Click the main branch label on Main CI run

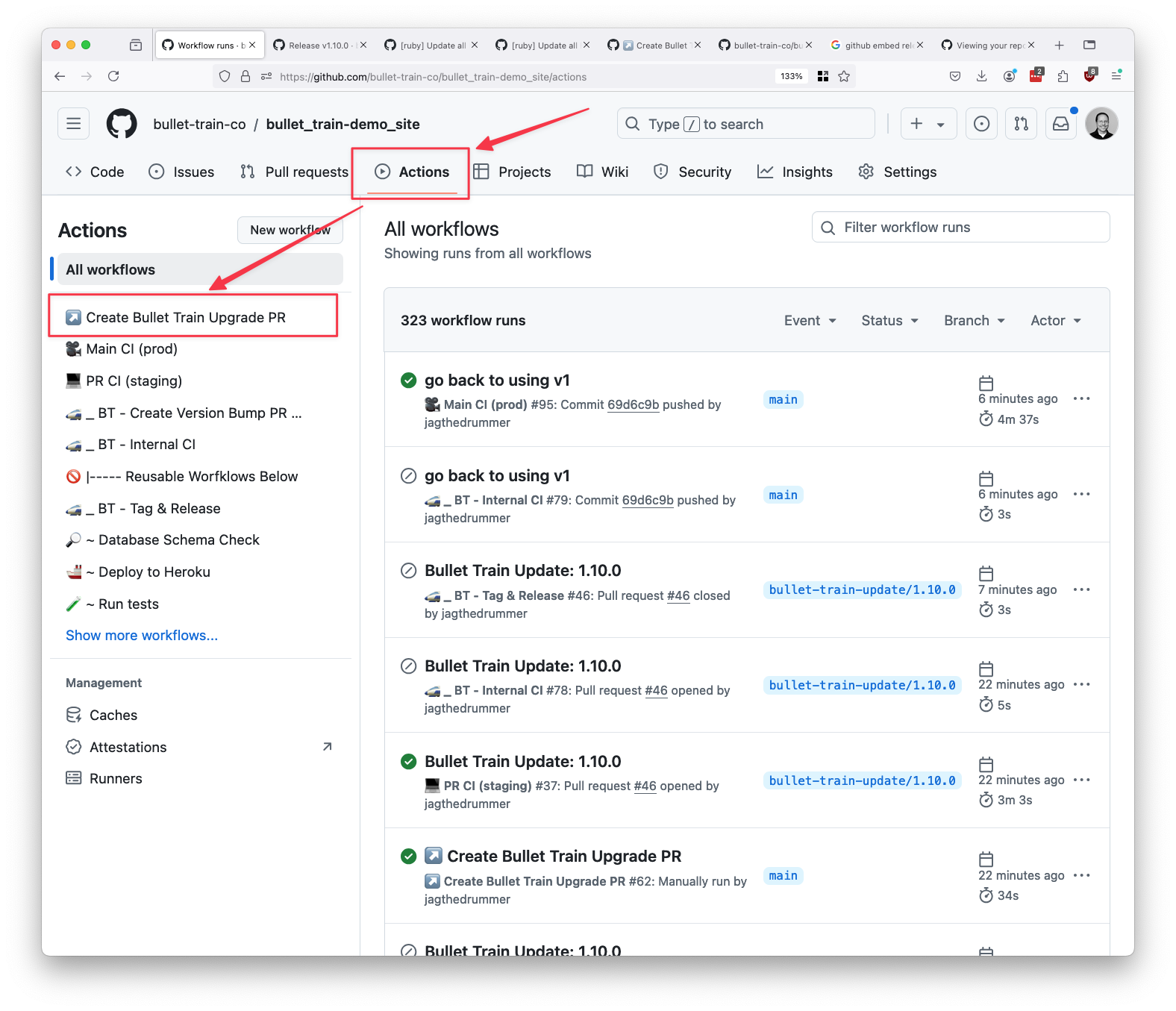click(783, 399)
